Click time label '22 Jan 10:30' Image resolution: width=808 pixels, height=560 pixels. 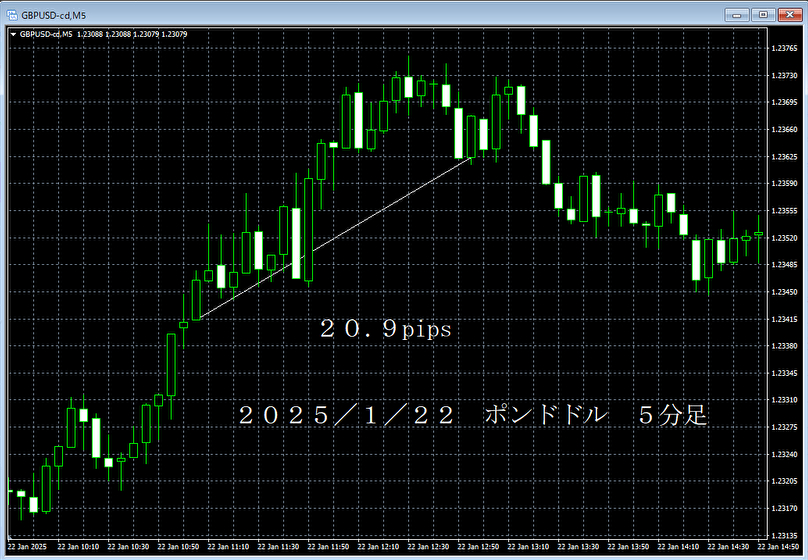pos(128,547)
